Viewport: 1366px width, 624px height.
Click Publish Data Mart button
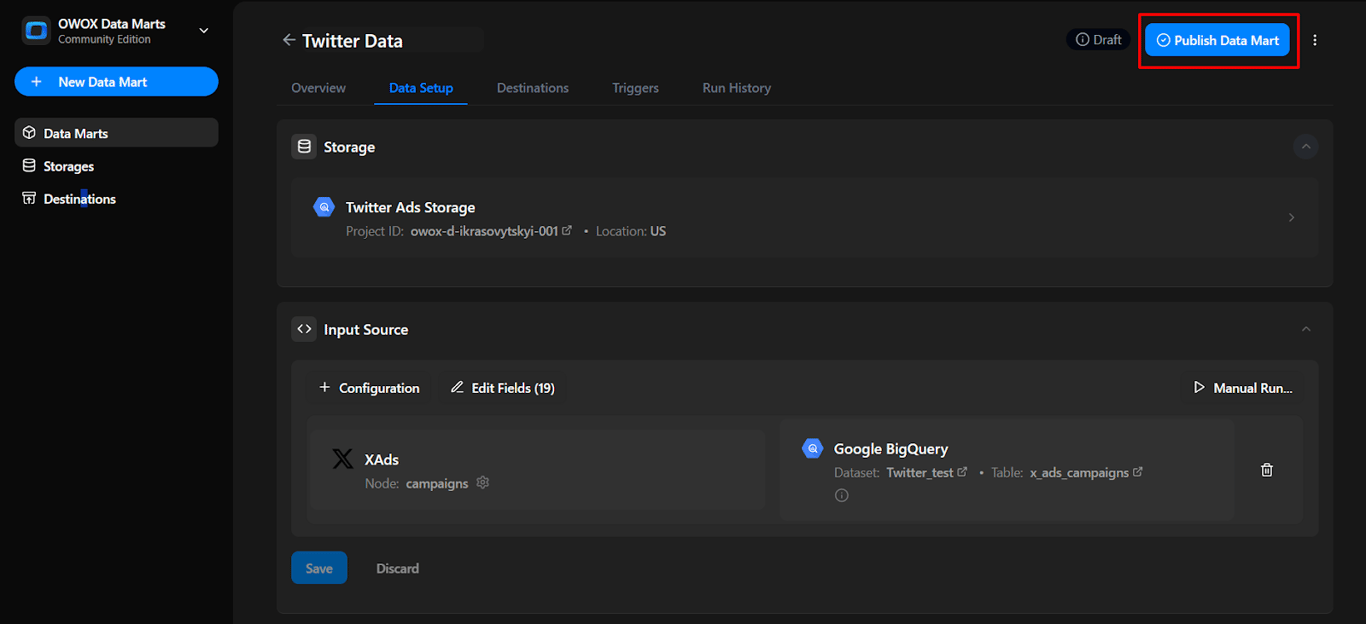point(1217,40)
